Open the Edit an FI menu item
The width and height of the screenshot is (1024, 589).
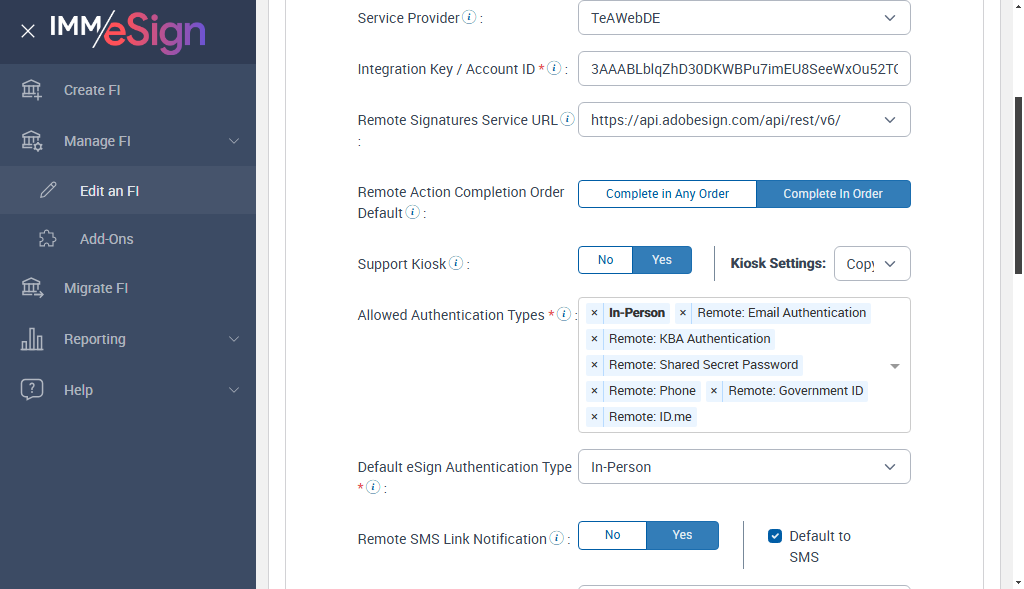click(109, 191)
